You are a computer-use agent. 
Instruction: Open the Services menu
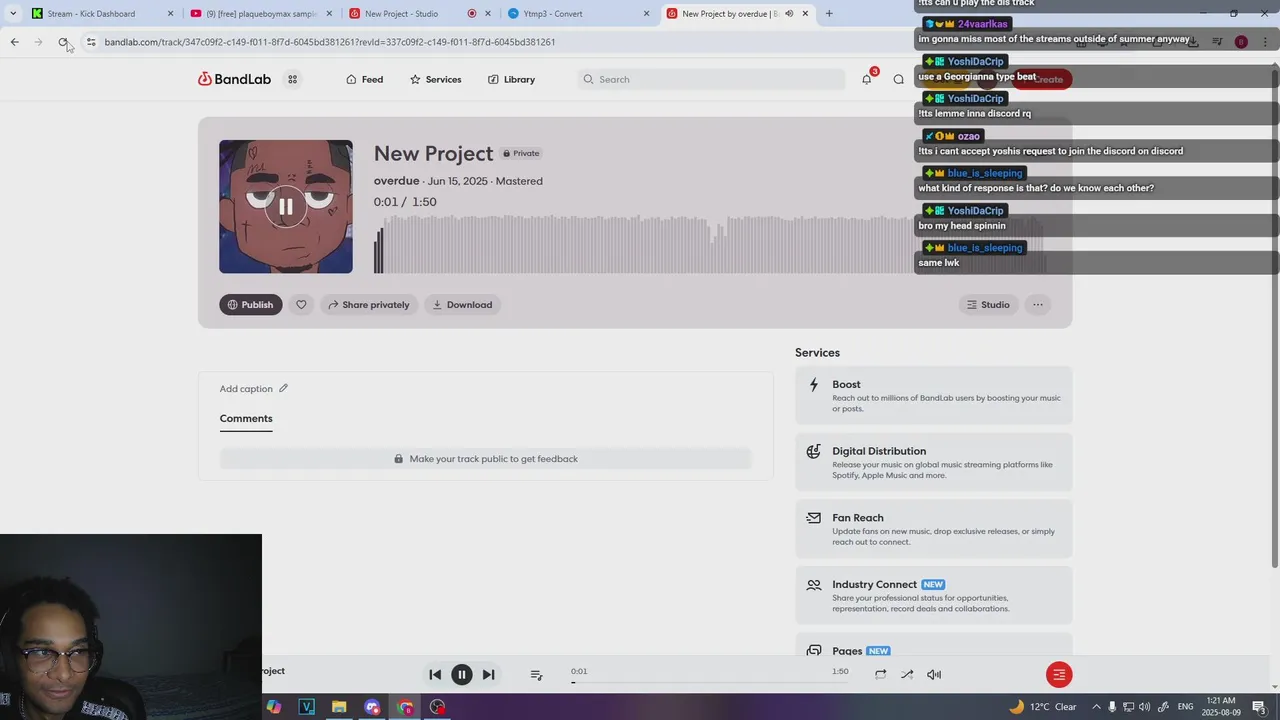tap(435, 79)
